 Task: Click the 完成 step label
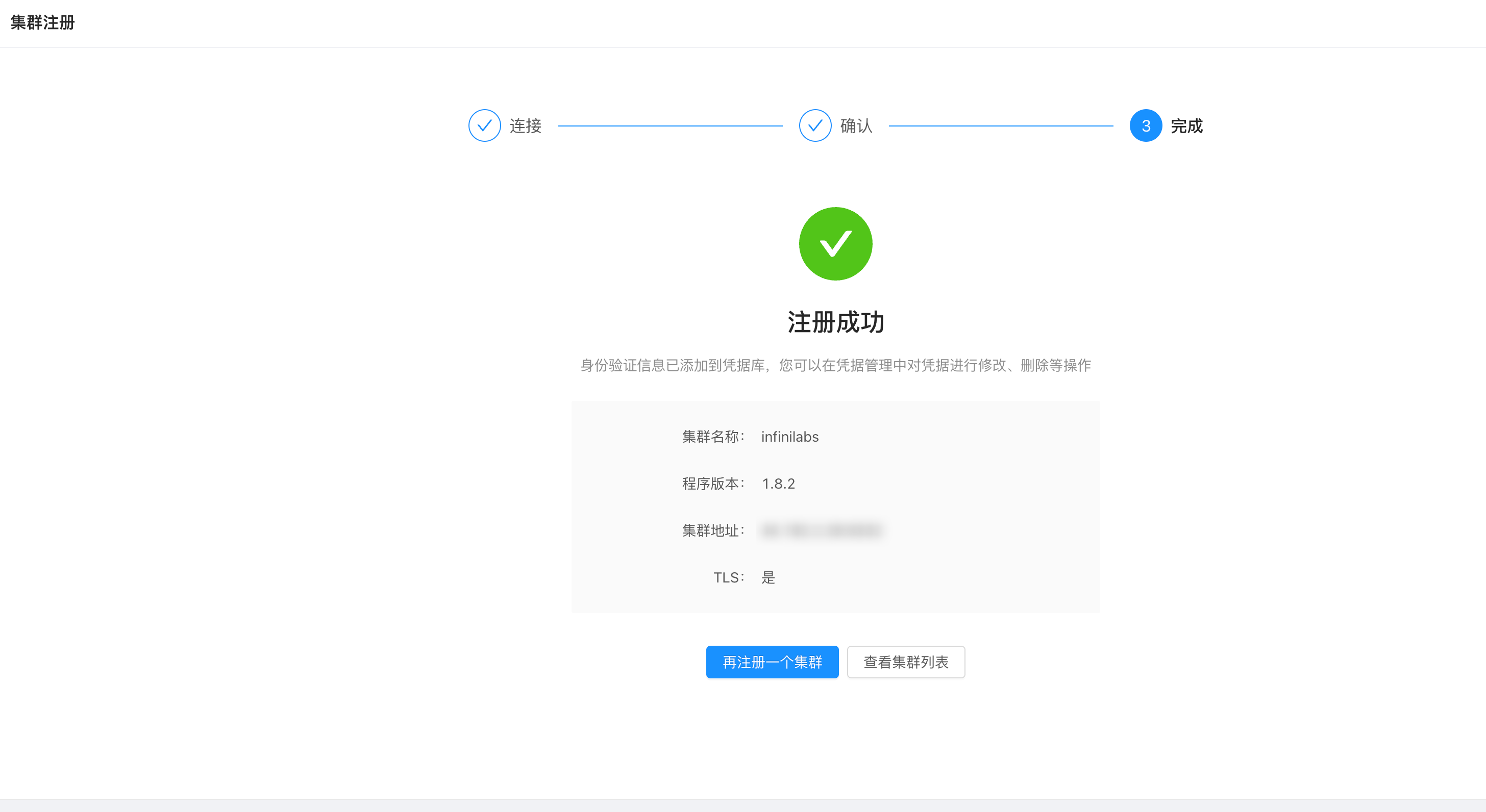[1186, 125]
